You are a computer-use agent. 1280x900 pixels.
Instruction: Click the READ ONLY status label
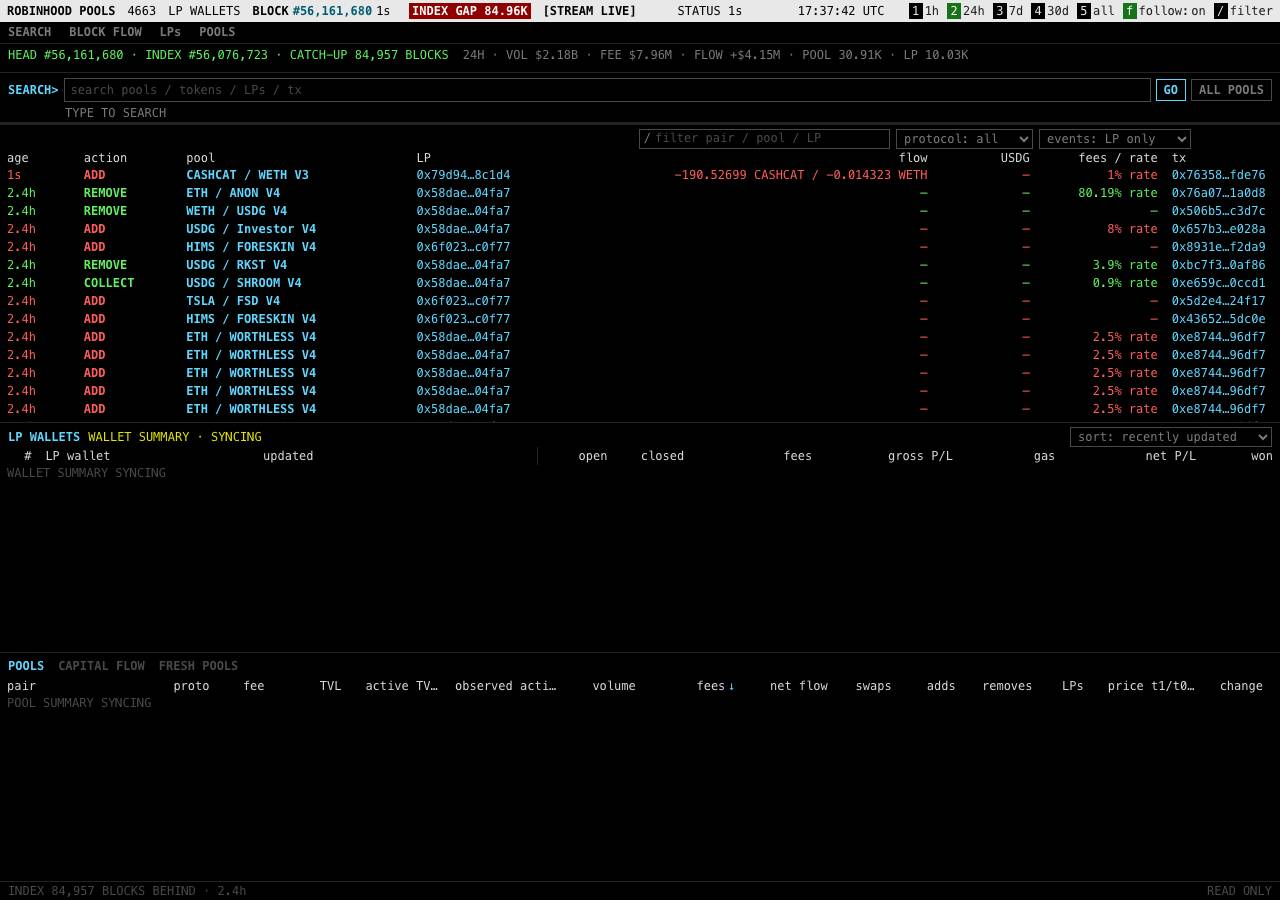pyautogui.click(x=1239, y=891)
